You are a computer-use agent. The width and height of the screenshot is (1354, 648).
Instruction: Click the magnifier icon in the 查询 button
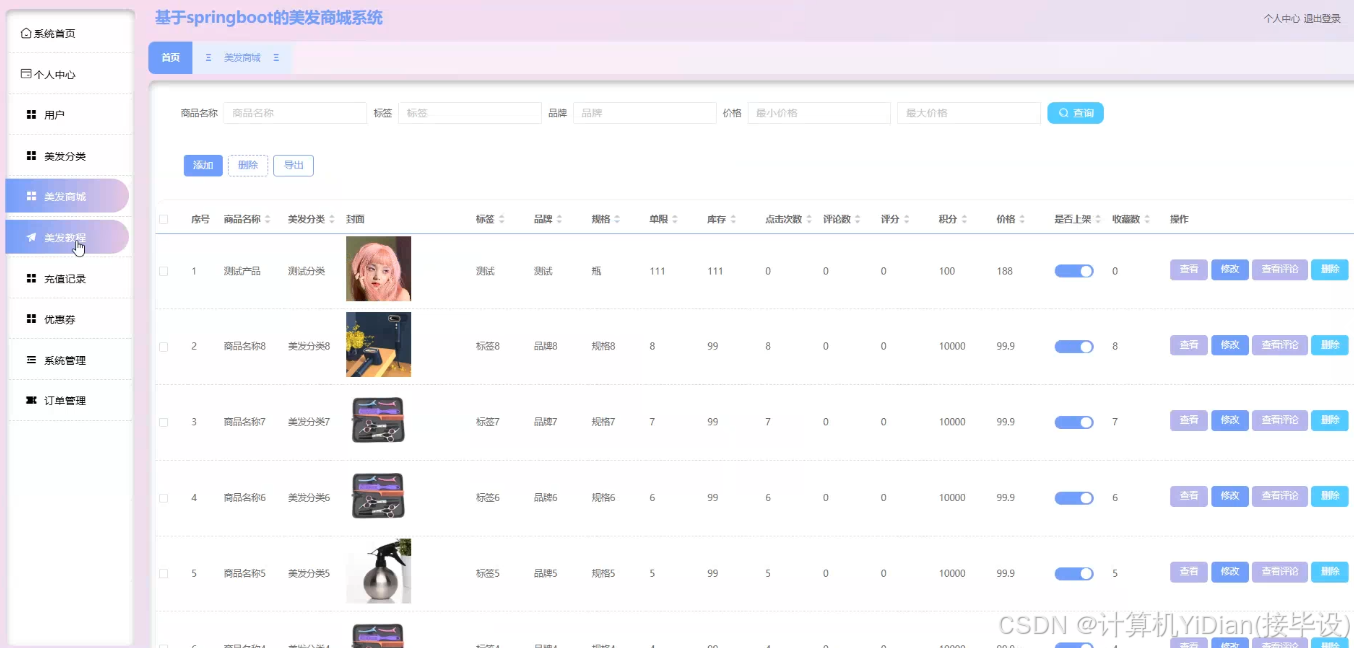point(1063,113)
